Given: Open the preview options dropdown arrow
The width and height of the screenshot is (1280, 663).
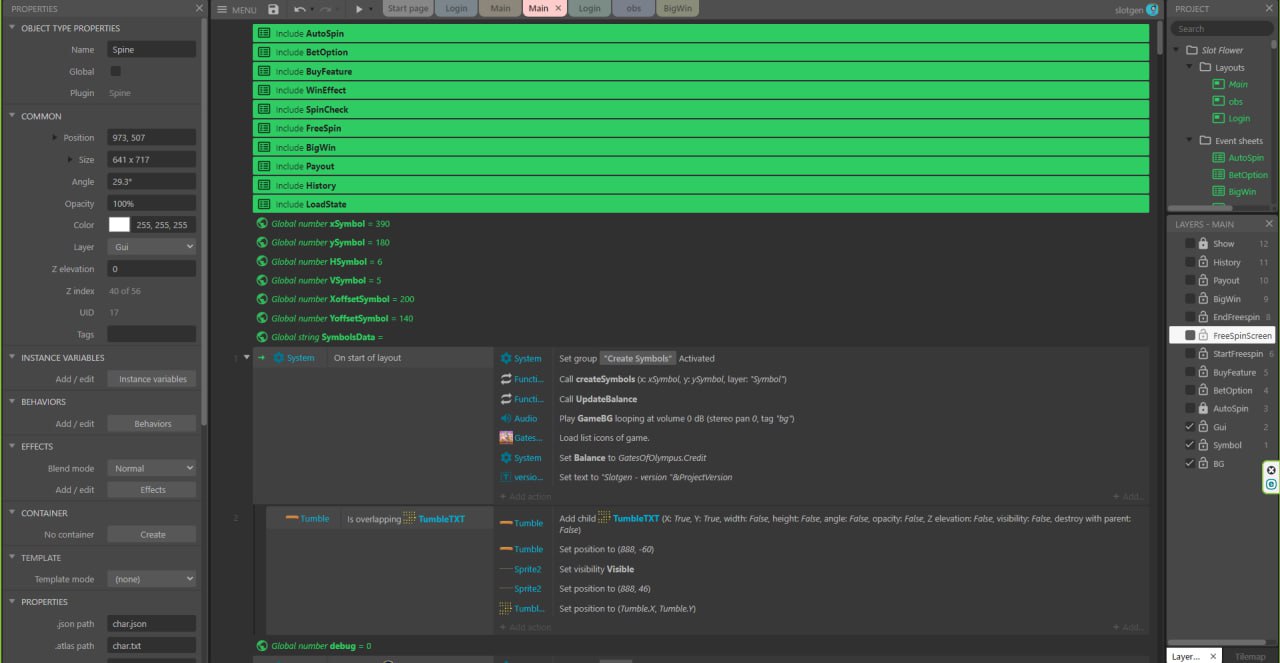Looking at the screenshot, I should click(371, 9).
